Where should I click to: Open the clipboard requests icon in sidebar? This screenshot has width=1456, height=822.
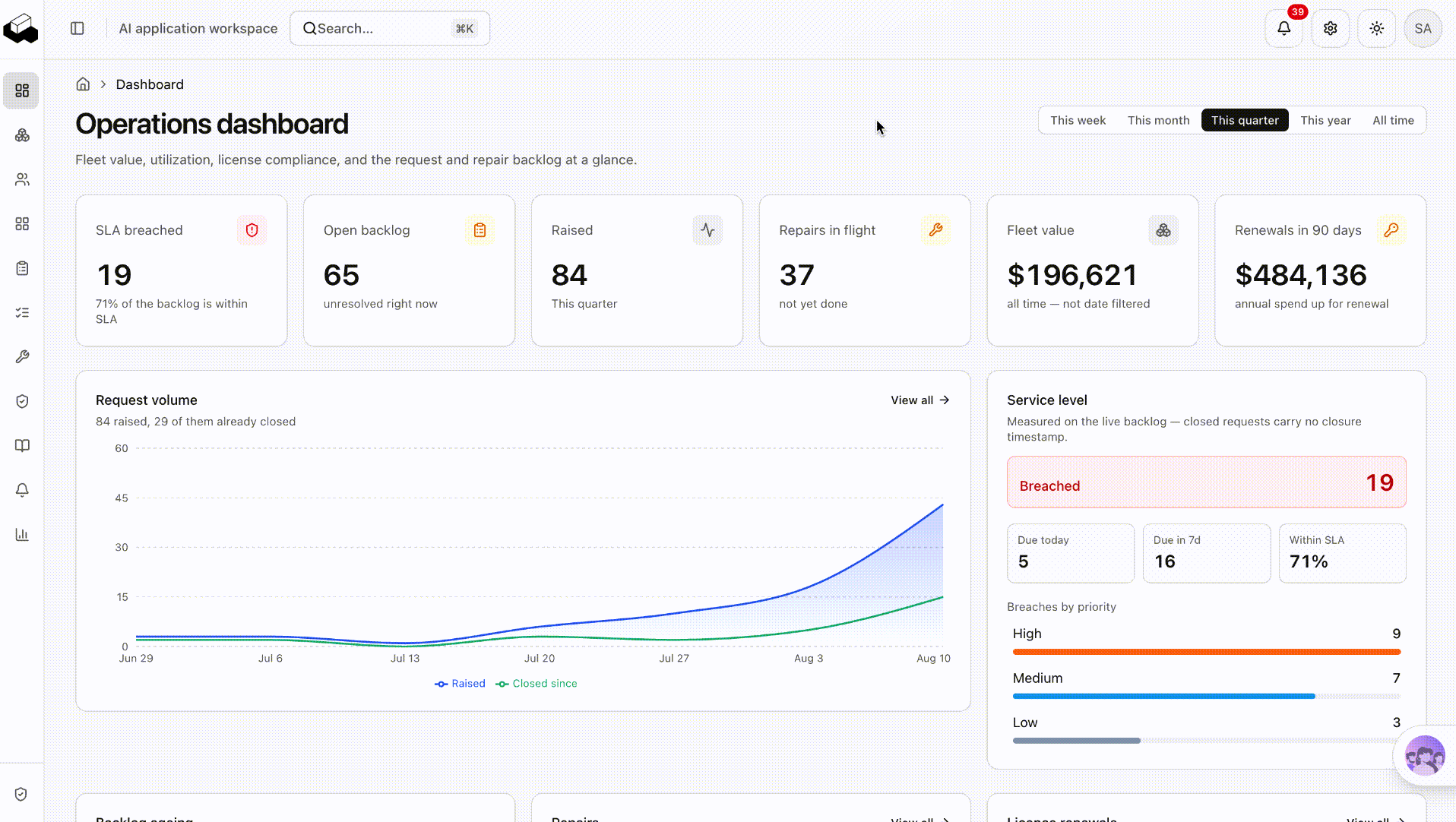(22, 268)
